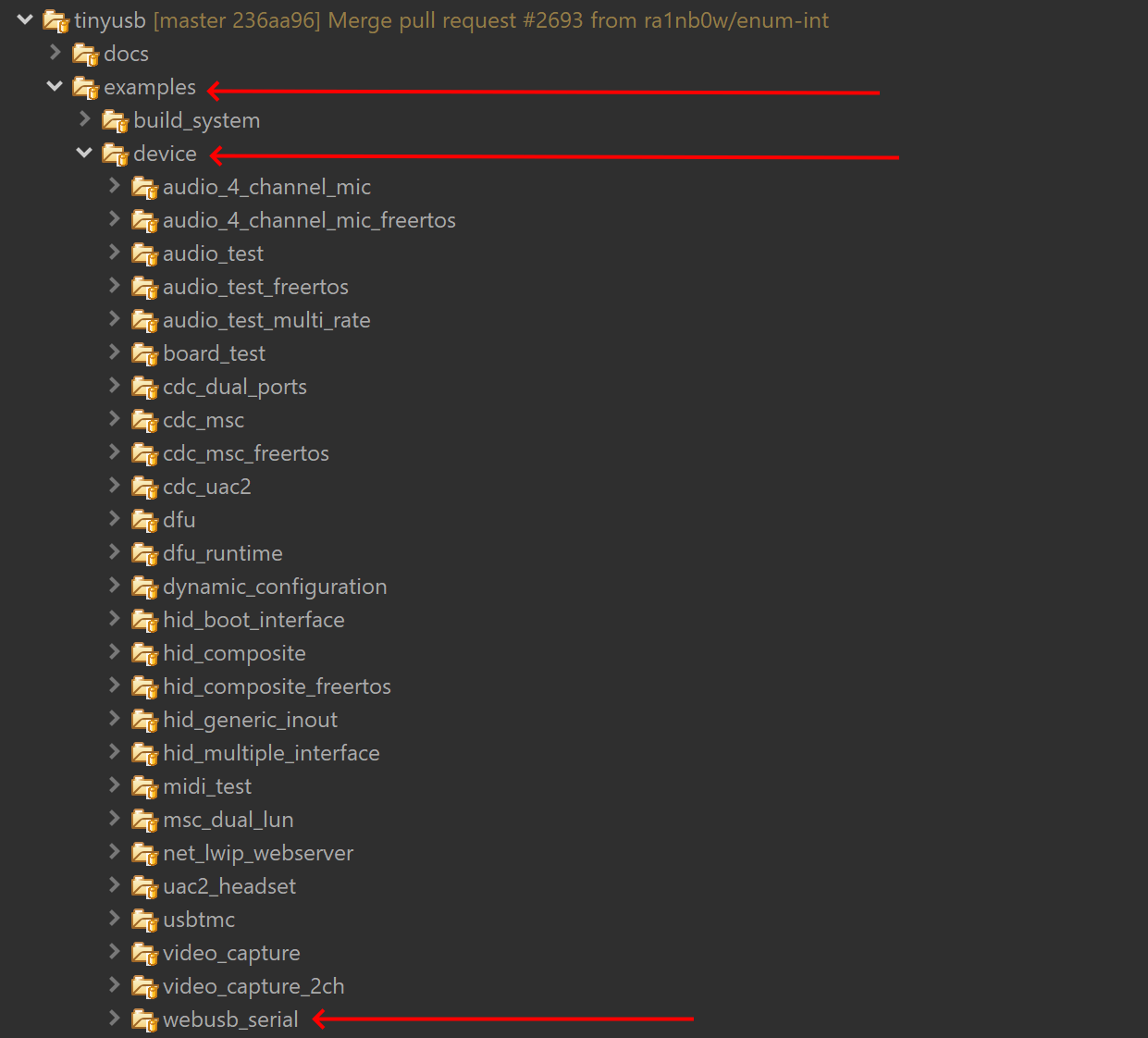Expand the webusb_serial folder
Image resolution: width=1148 pixels, height=1038 pixels.
click(x=115, y=1019)
